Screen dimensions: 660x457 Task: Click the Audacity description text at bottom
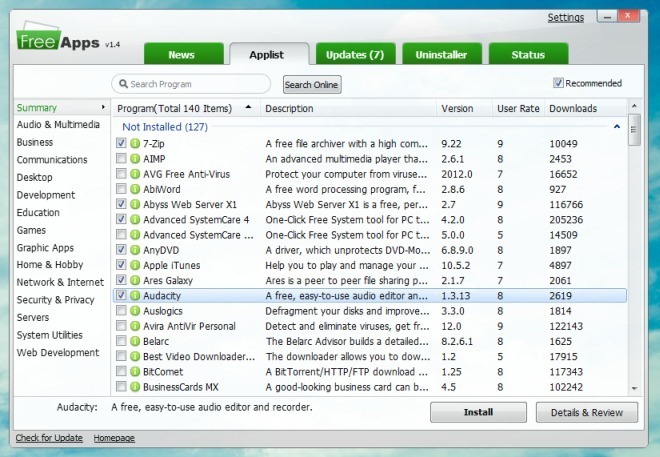coord(212,407)
